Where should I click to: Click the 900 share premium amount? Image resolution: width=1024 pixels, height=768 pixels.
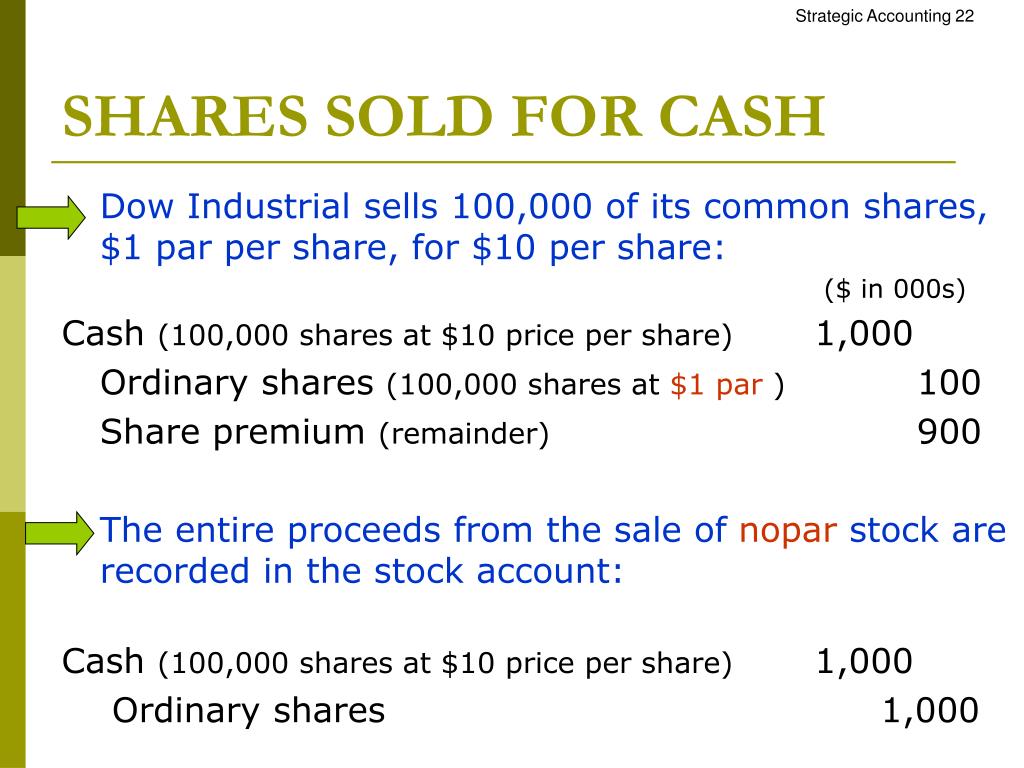tap(949, 432)
